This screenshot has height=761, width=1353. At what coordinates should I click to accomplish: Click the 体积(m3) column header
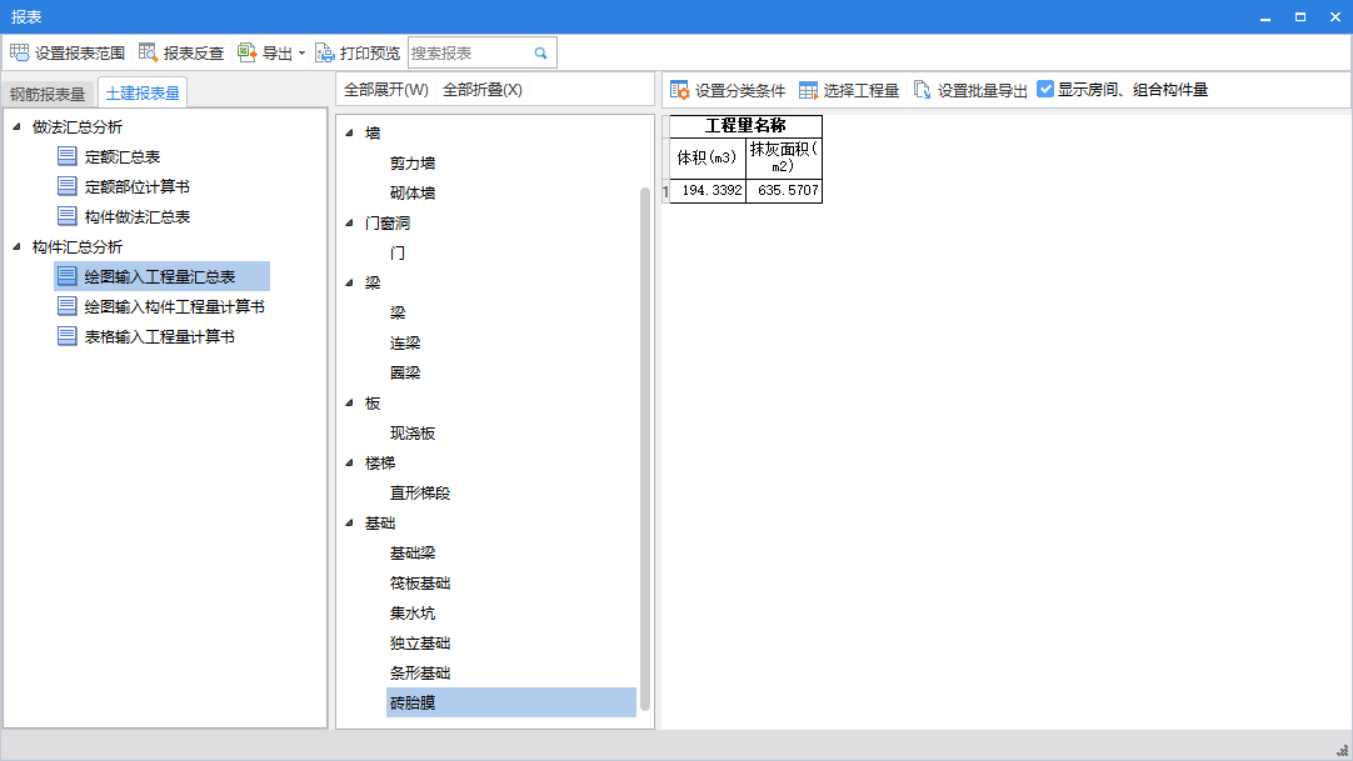pos(708,158)
